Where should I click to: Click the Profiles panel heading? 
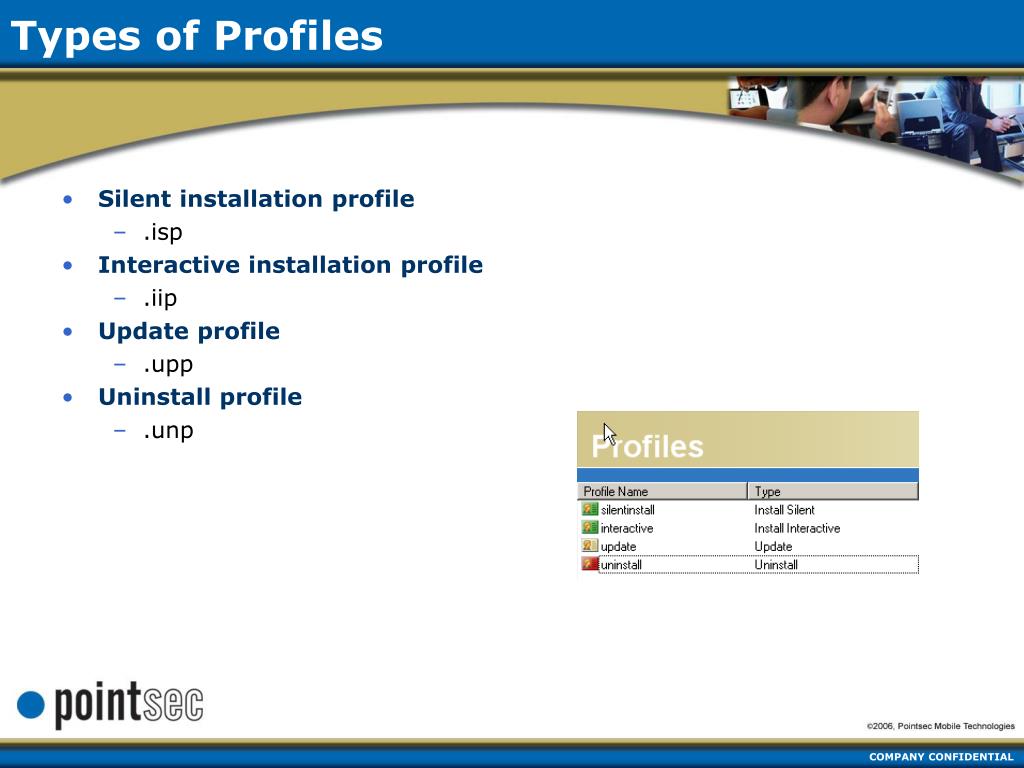647,447
